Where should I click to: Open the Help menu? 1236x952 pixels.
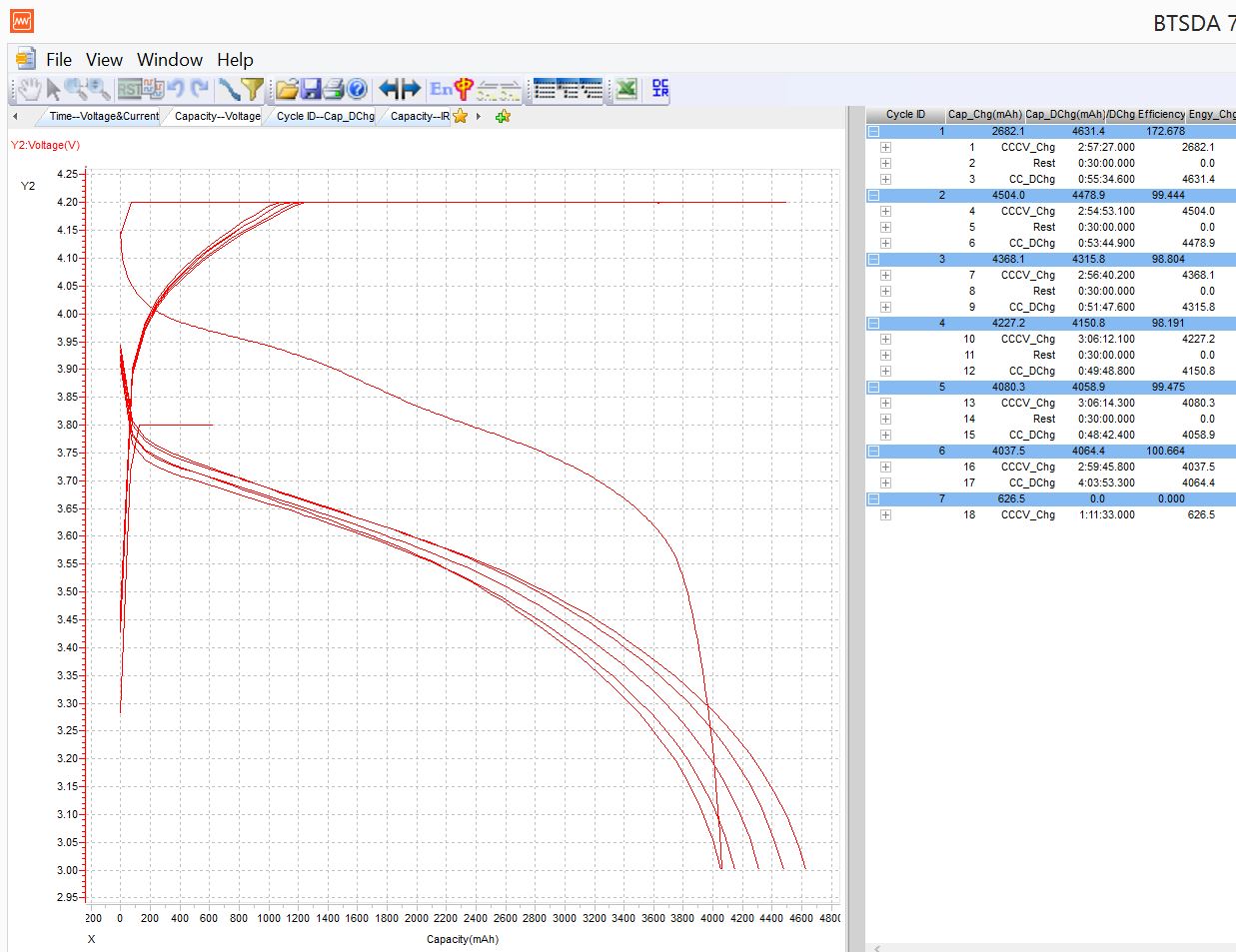[x=235, y=59]
